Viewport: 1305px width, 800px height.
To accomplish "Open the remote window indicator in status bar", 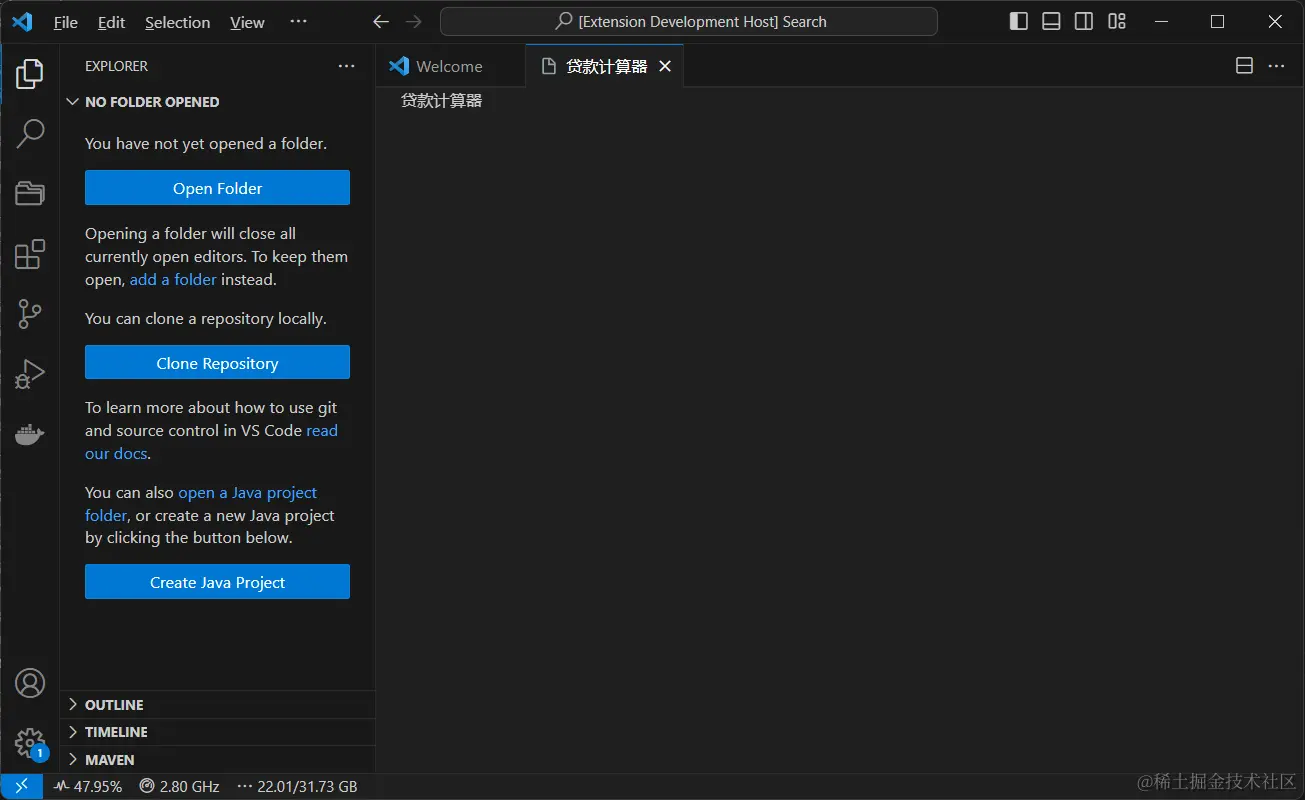I will pos(21,786).
